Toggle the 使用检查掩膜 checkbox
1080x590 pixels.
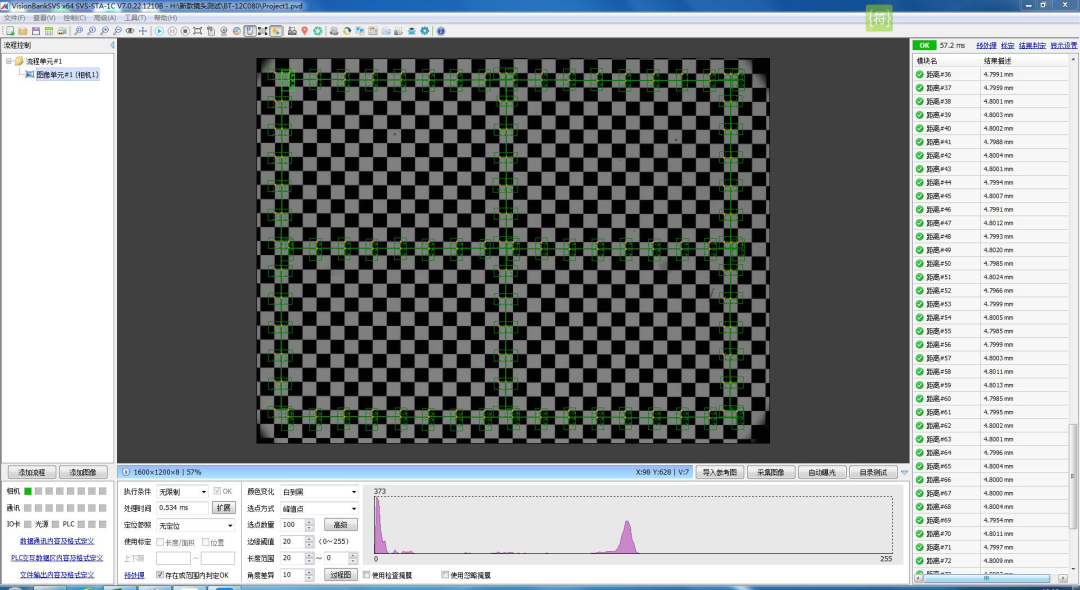(x=366, y=575)
